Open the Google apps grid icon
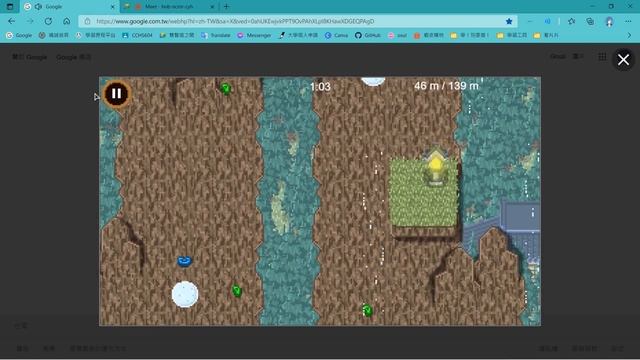 pos(602,57)
